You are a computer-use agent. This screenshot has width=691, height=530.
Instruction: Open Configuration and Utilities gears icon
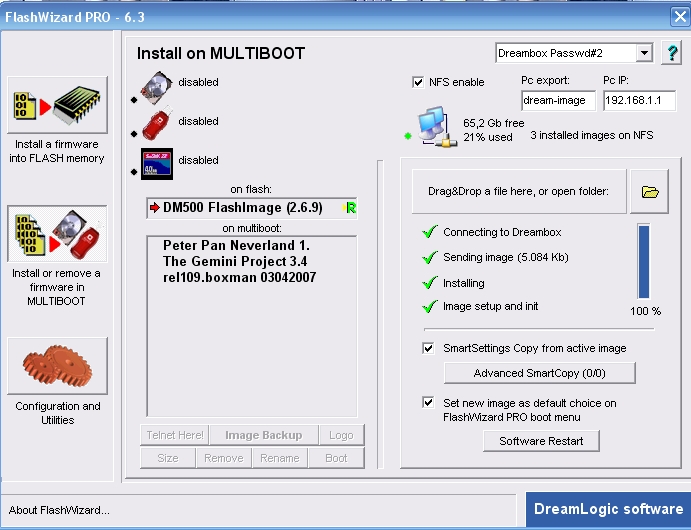coord(57,366)
